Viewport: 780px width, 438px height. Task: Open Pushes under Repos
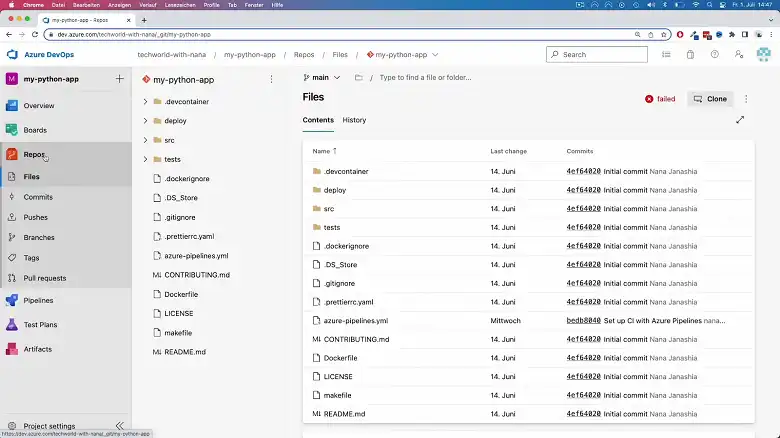pos(35,217)
